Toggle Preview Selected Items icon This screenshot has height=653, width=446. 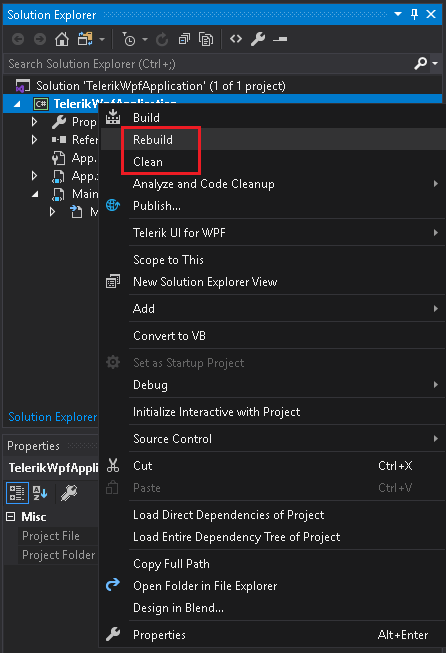coord(280,39)
